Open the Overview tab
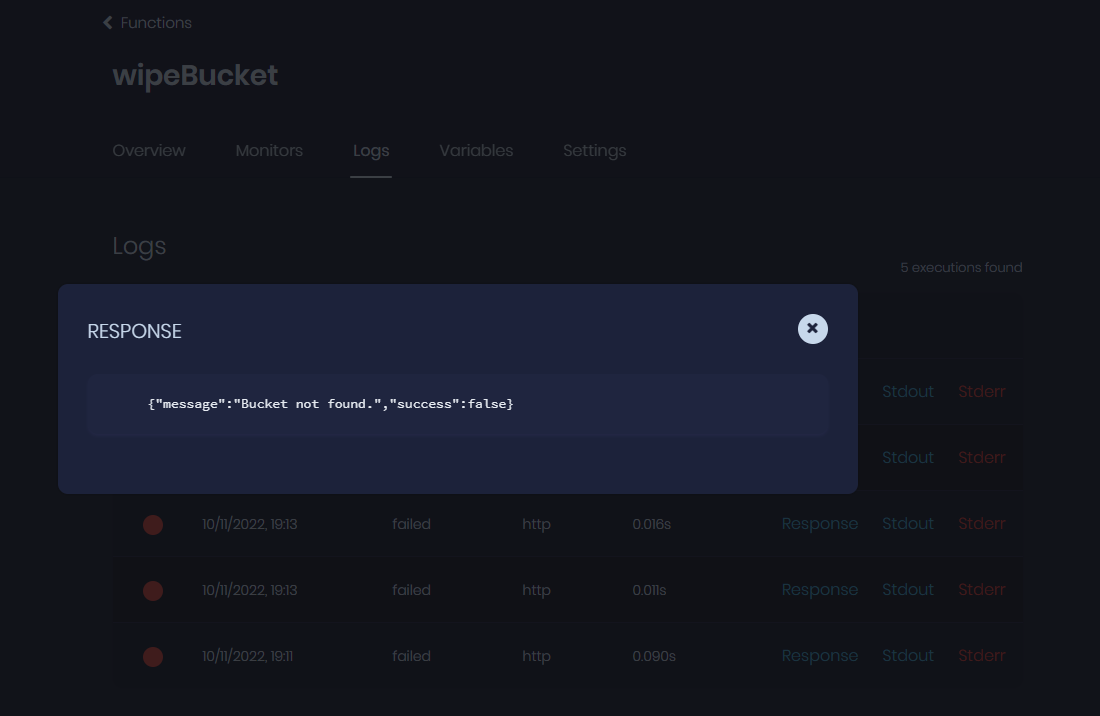 click(x=149, y=151)
